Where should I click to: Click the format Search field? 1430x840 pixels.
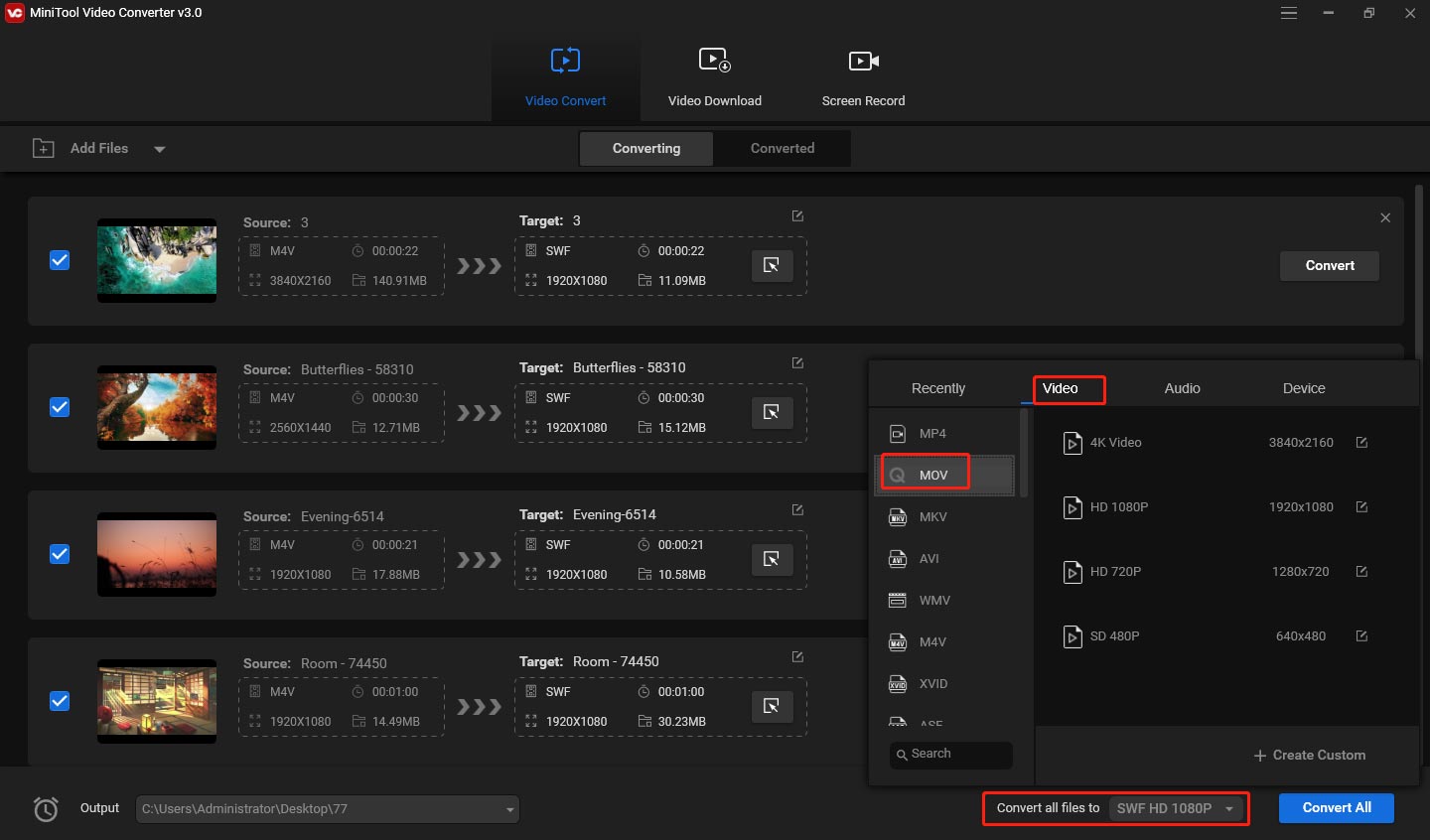coord(951,755)
